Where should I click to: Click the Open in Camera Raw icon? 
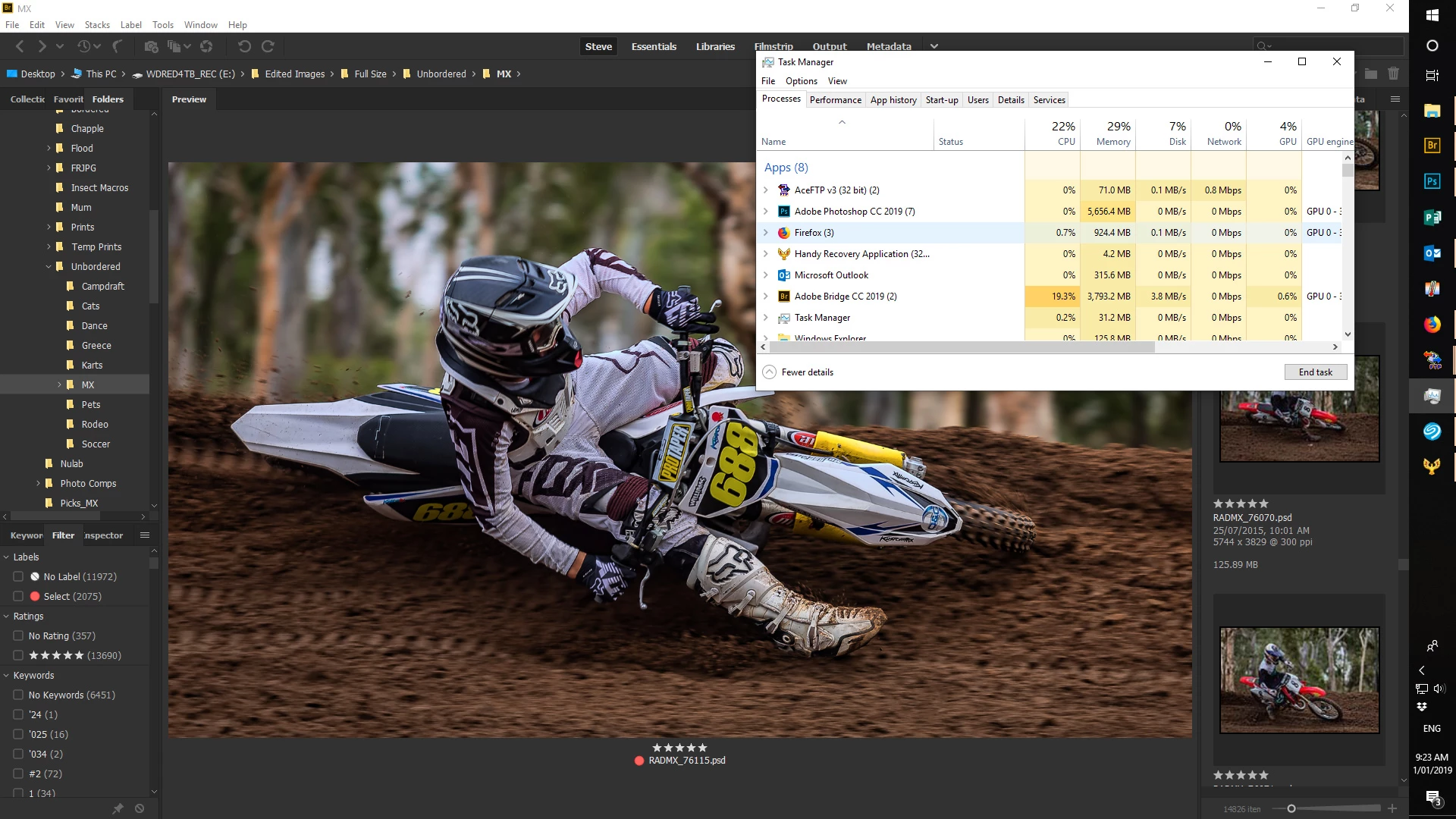tap(206, 47)
